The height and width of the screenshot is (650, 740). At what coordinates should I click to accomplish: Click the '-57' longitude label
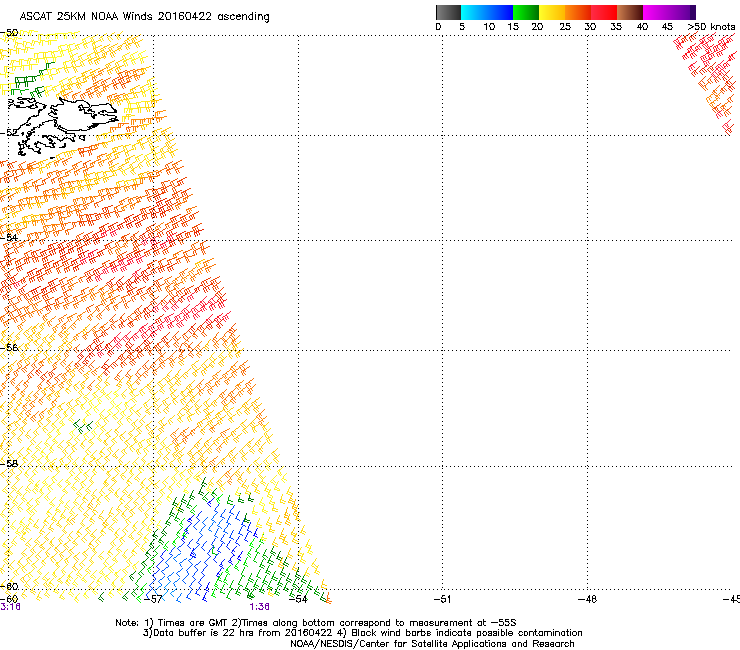pos(153,599)
